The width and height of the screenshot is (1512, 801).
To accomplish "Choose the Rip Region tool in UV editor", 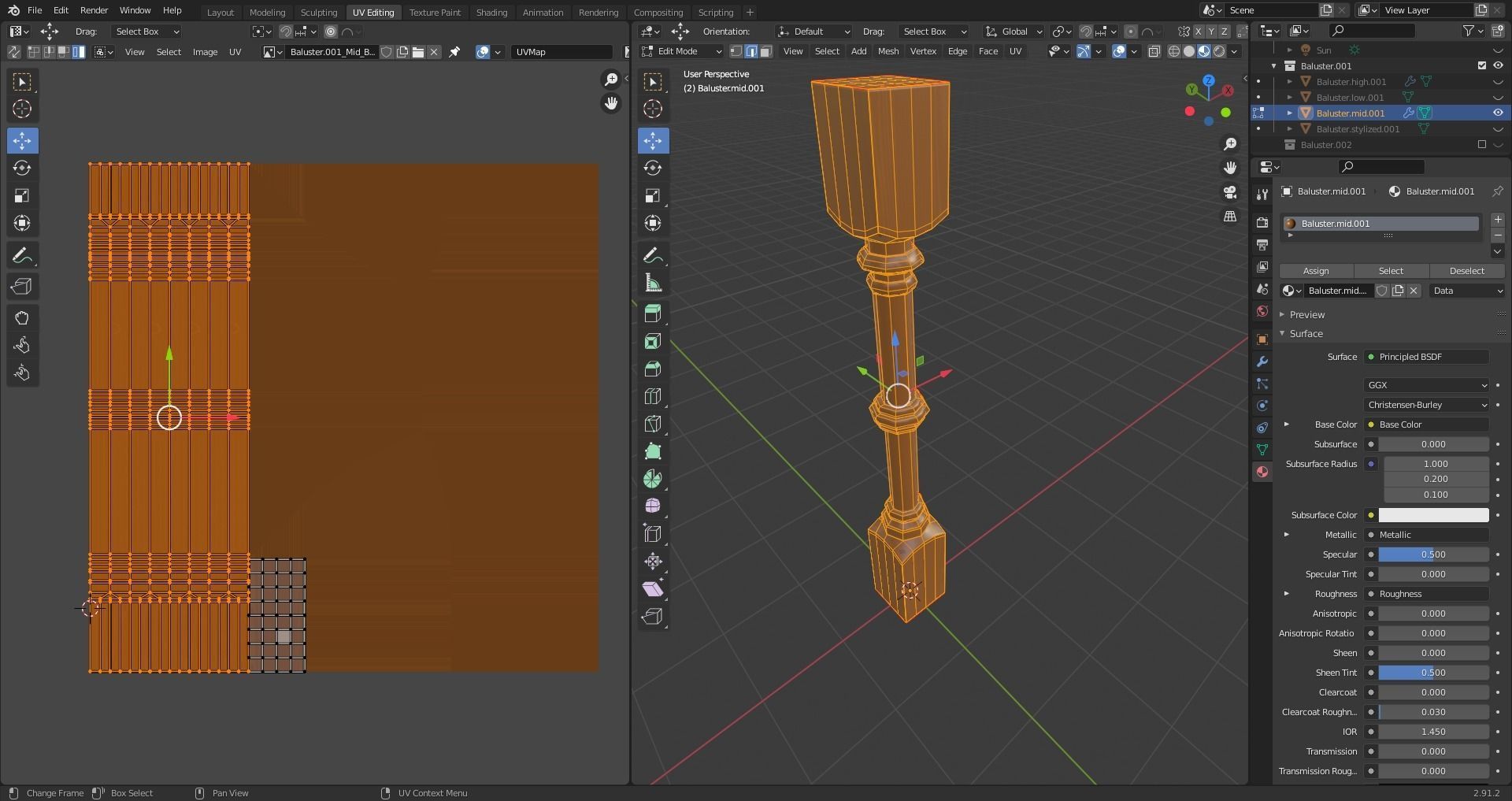I will pos(22,287).
